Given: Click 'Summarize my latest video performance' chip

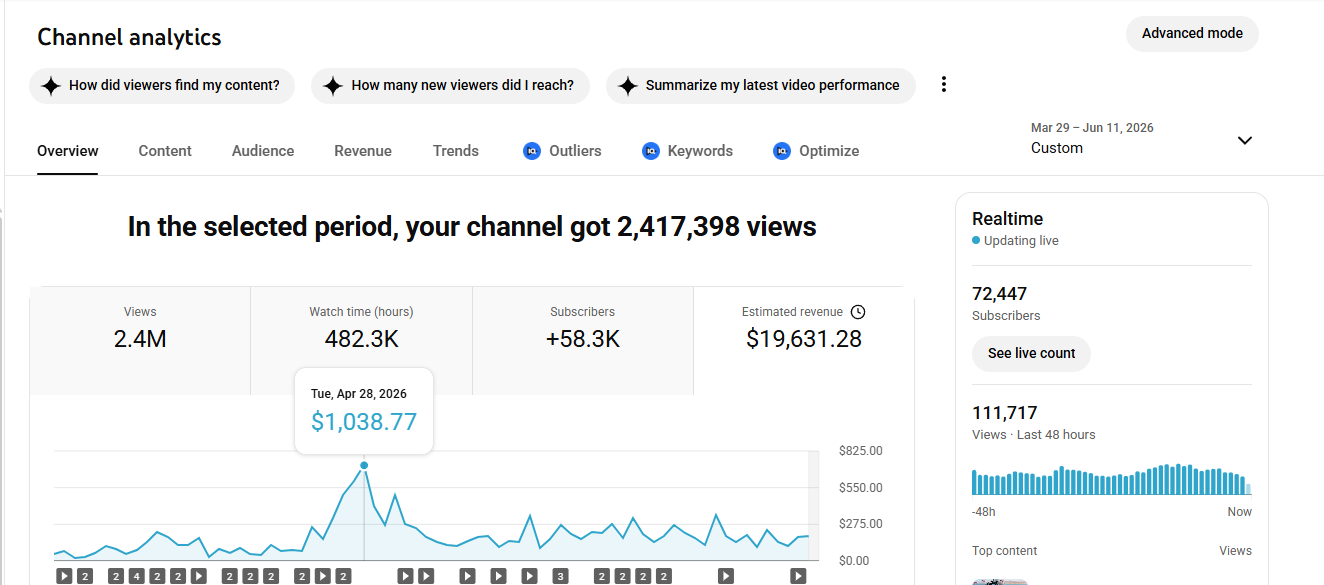Looking at the screenshot, I should pyautogui.click(x=760, y=86).
